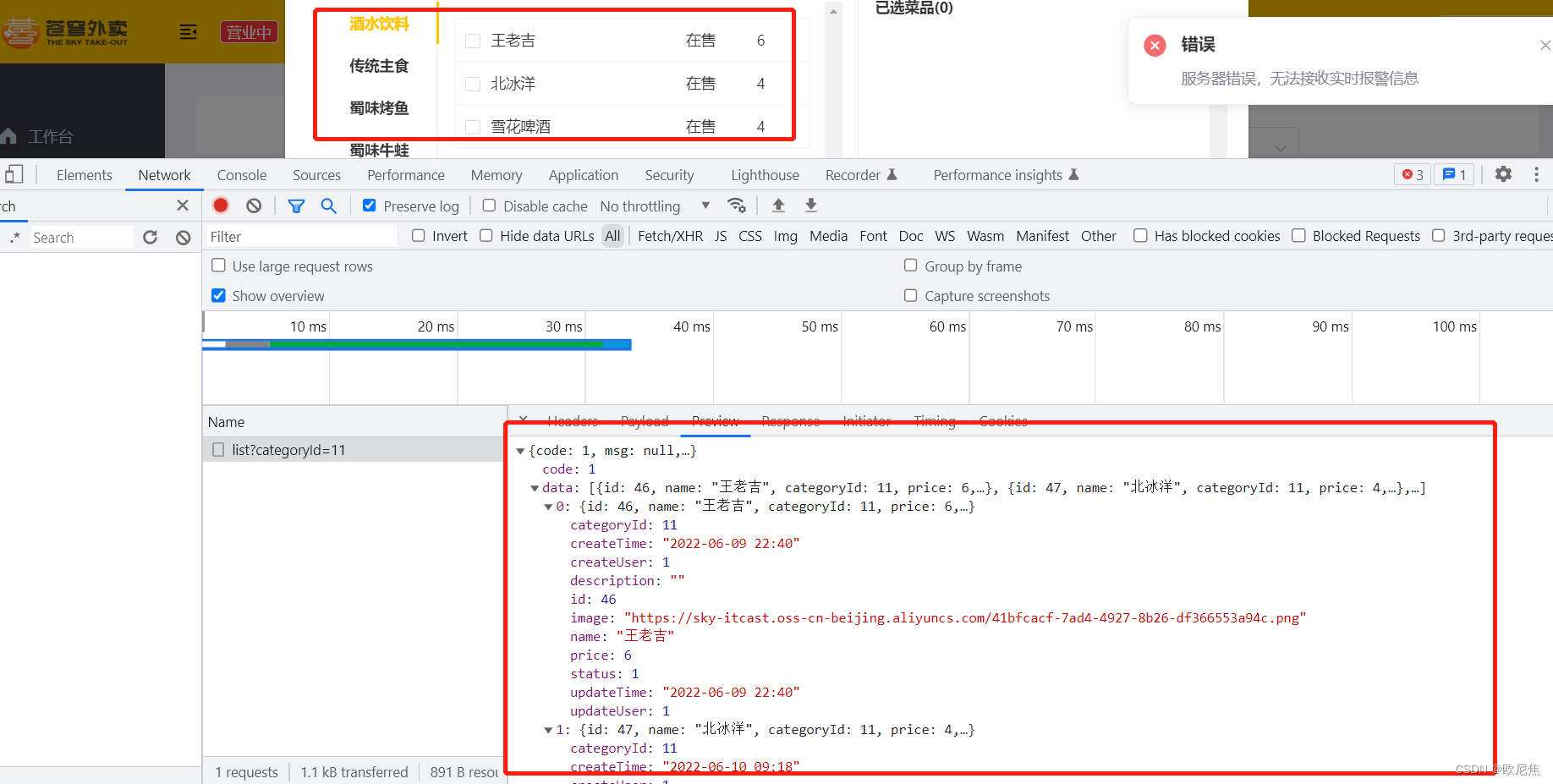This screenshot has width=1553, height=784.
Task: Toggle the network filter funnel icon
Action: (296, 206)
